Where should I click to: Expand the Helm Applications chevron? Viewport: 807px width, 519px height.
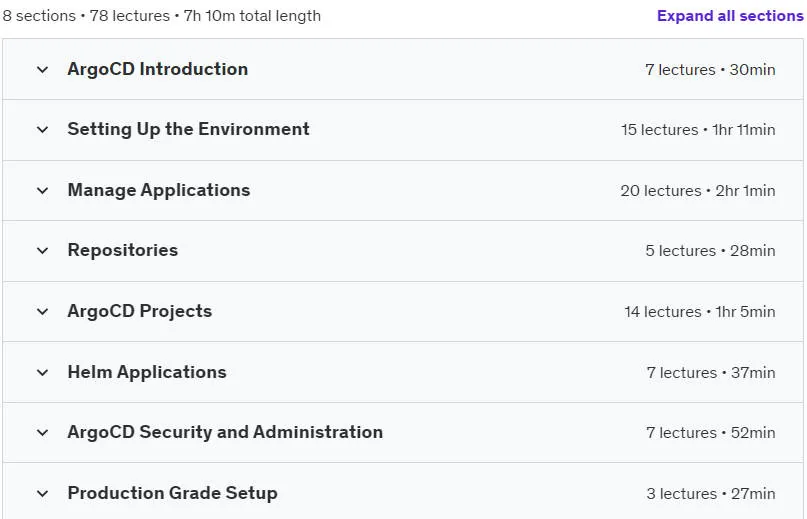point(43,372)
